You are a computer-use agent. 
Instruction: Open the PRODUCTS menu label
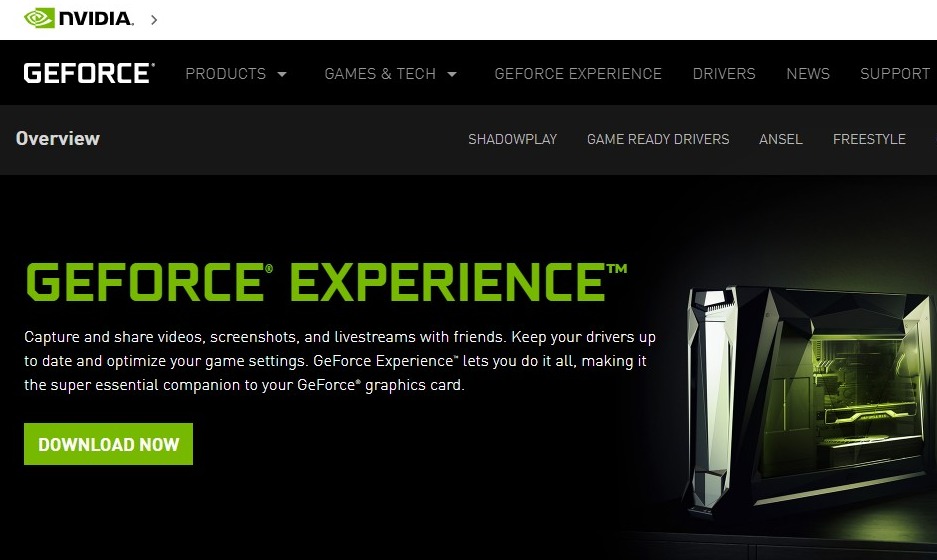pos(225,74)
